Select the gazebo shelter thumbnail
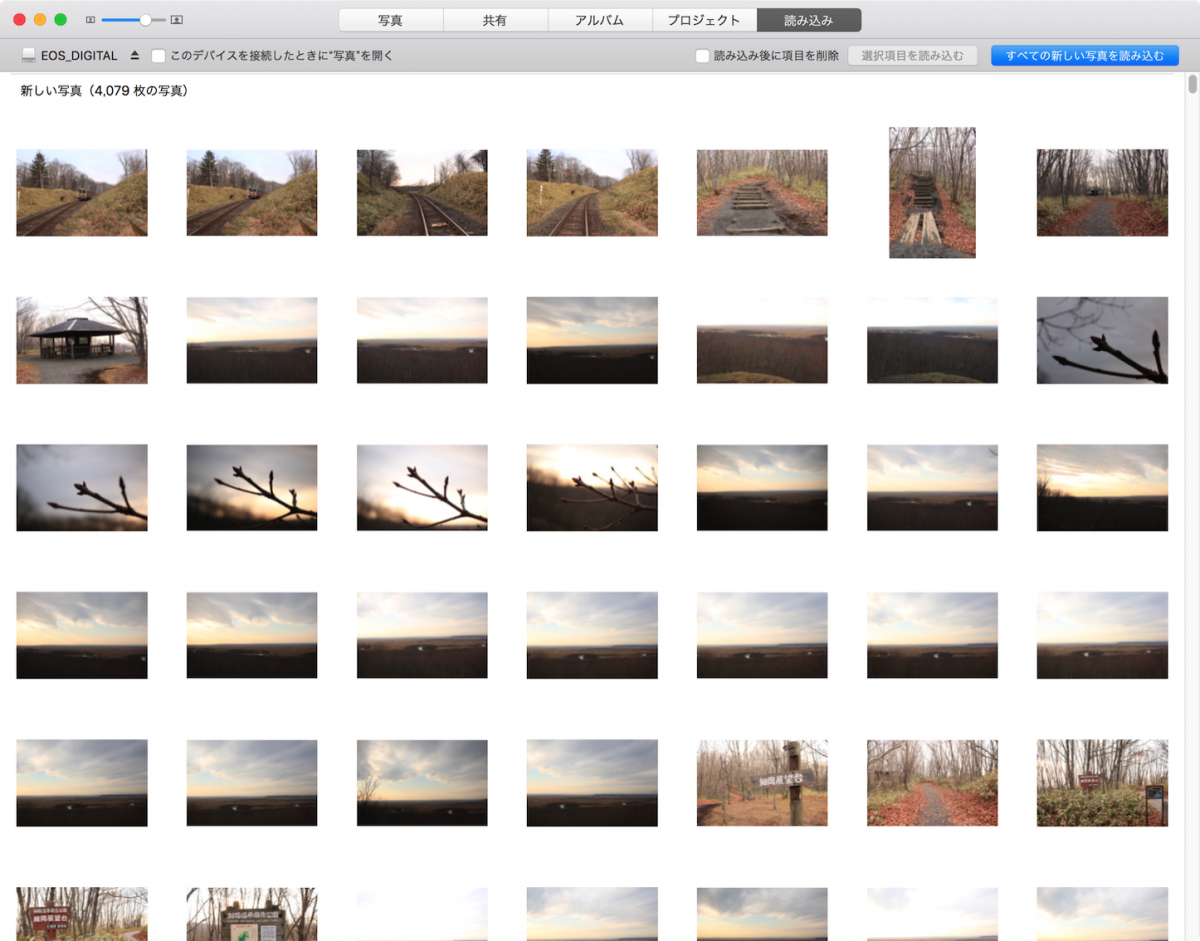Image resolution: width=1200 pixels, height=941 pixels. click(x=82, y=339)
